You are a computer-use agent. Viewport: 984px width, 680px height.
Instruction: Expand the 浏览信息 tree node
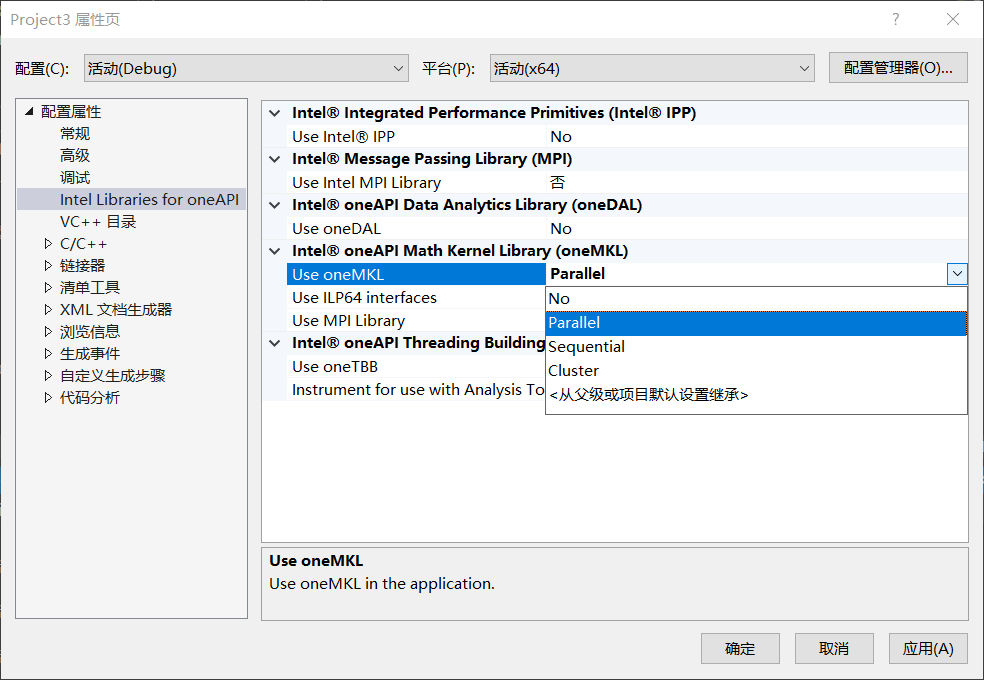pos(48,331)
